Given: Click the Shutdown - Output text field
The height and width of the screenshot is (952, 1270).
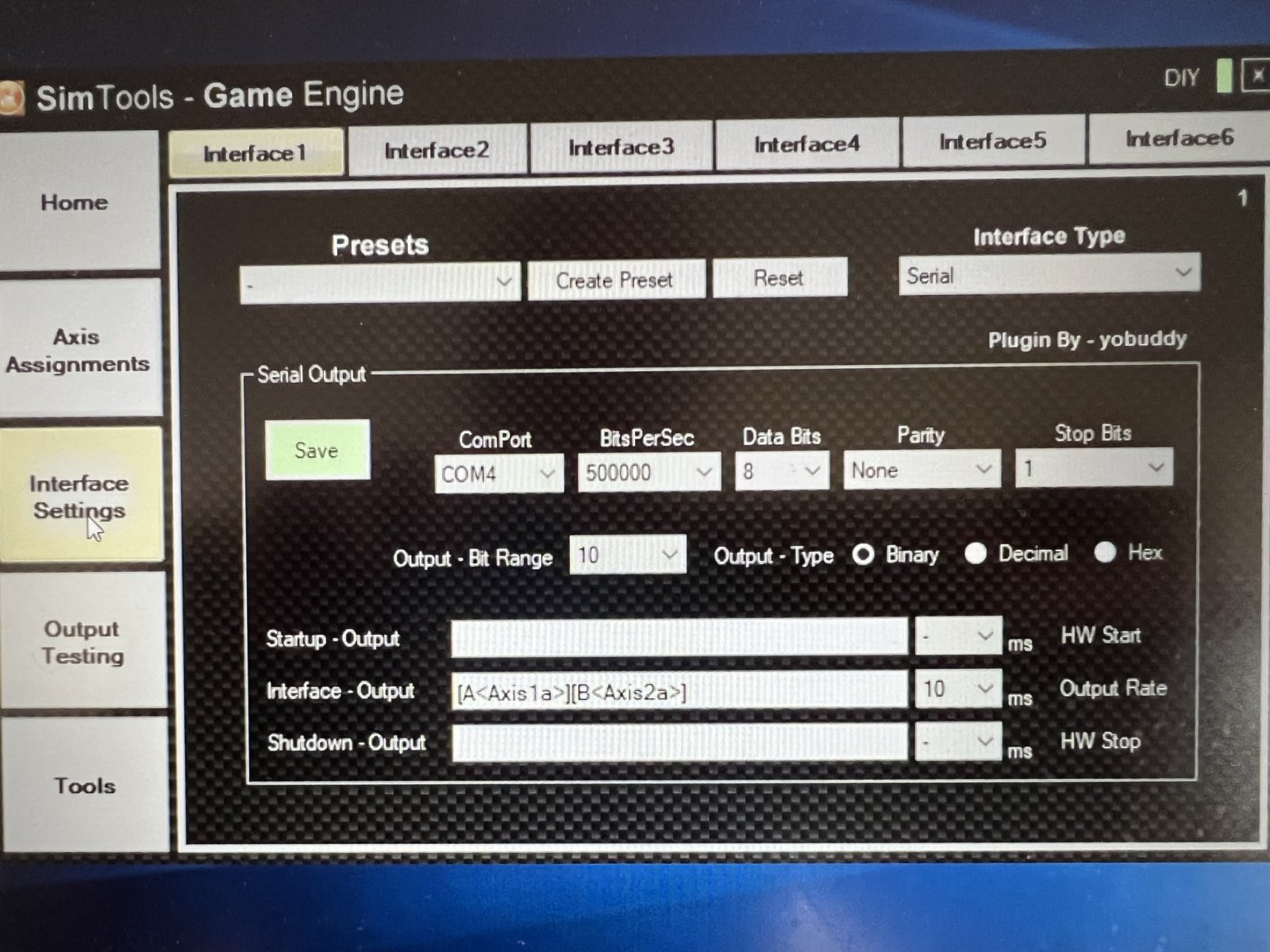Looking at the screenshot, I should (680, 743).
